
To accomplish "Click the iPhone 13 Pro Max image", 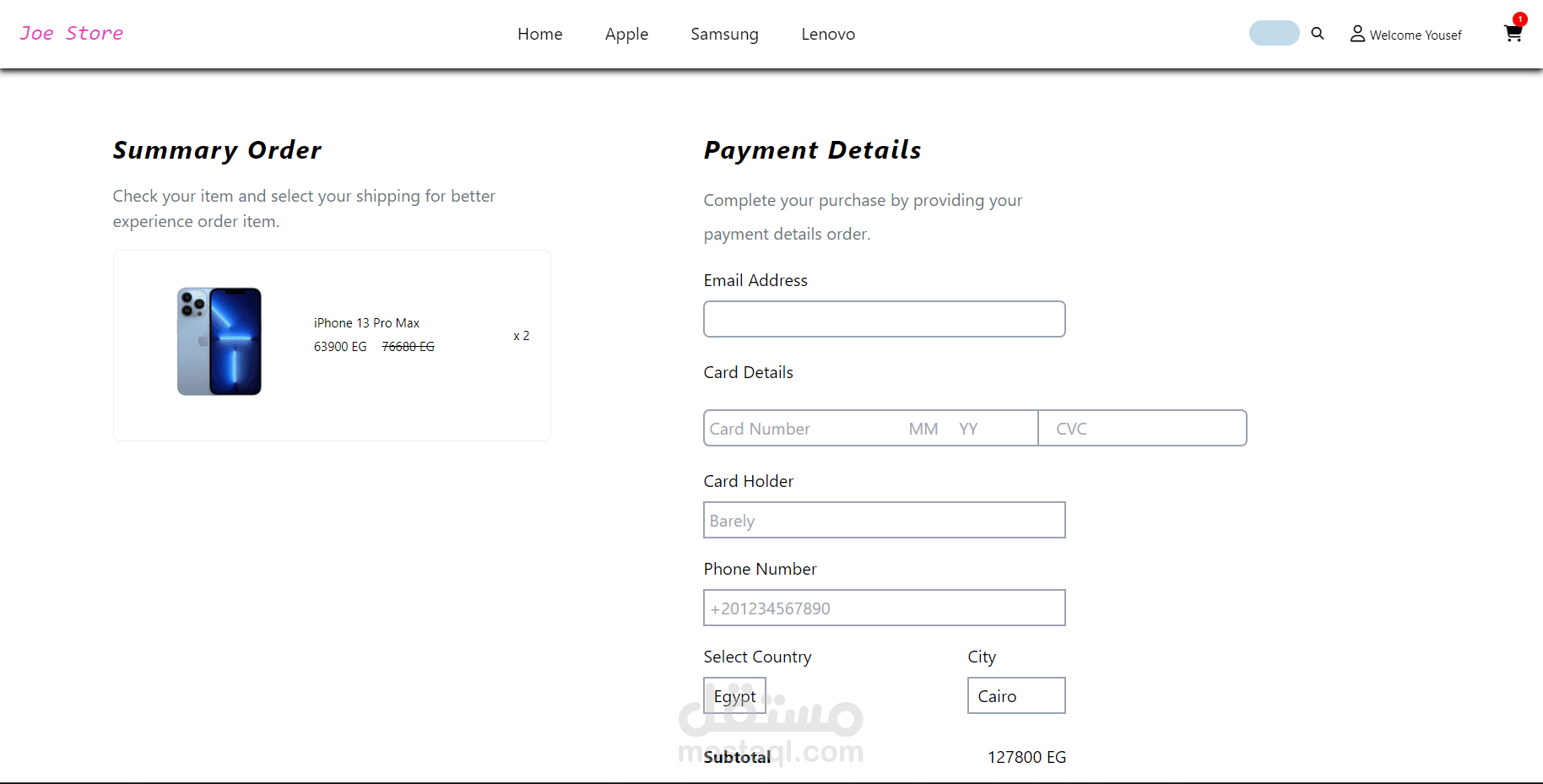I will (x=219, y=342).
